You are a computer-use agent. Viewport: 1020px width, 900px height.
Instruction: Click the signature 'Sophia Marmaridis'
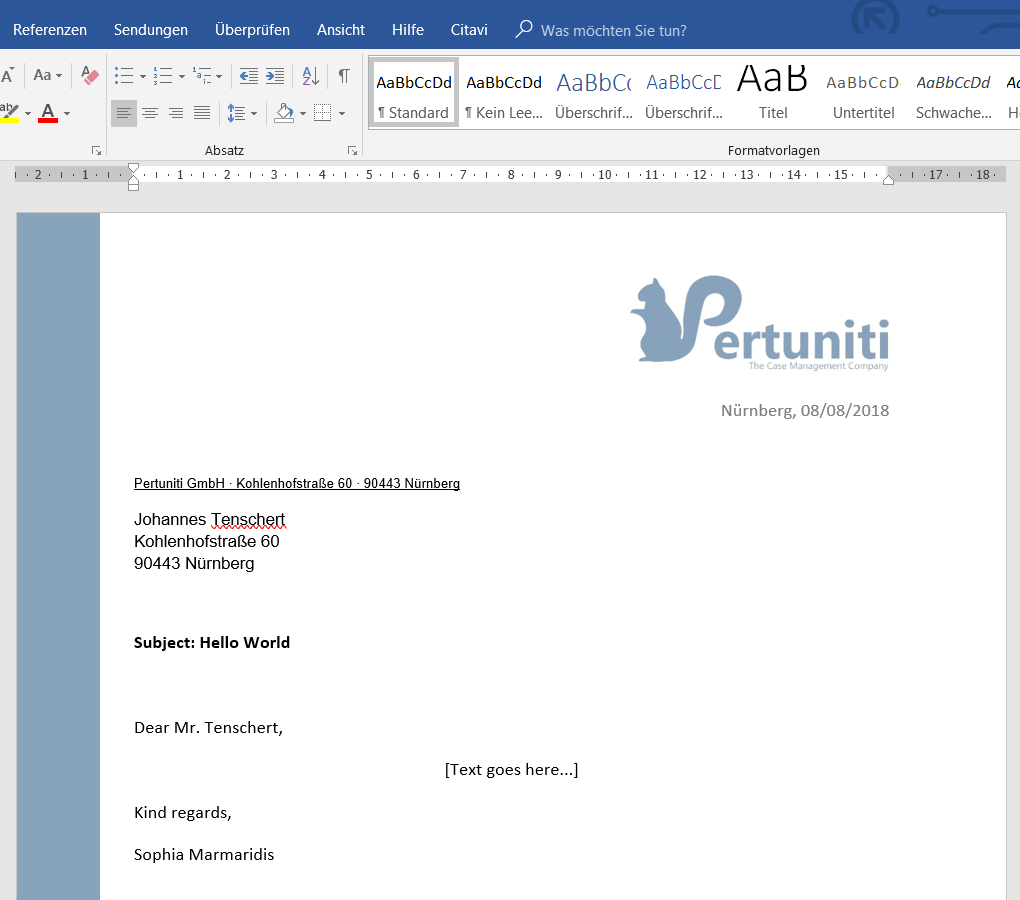click(204, 854)
